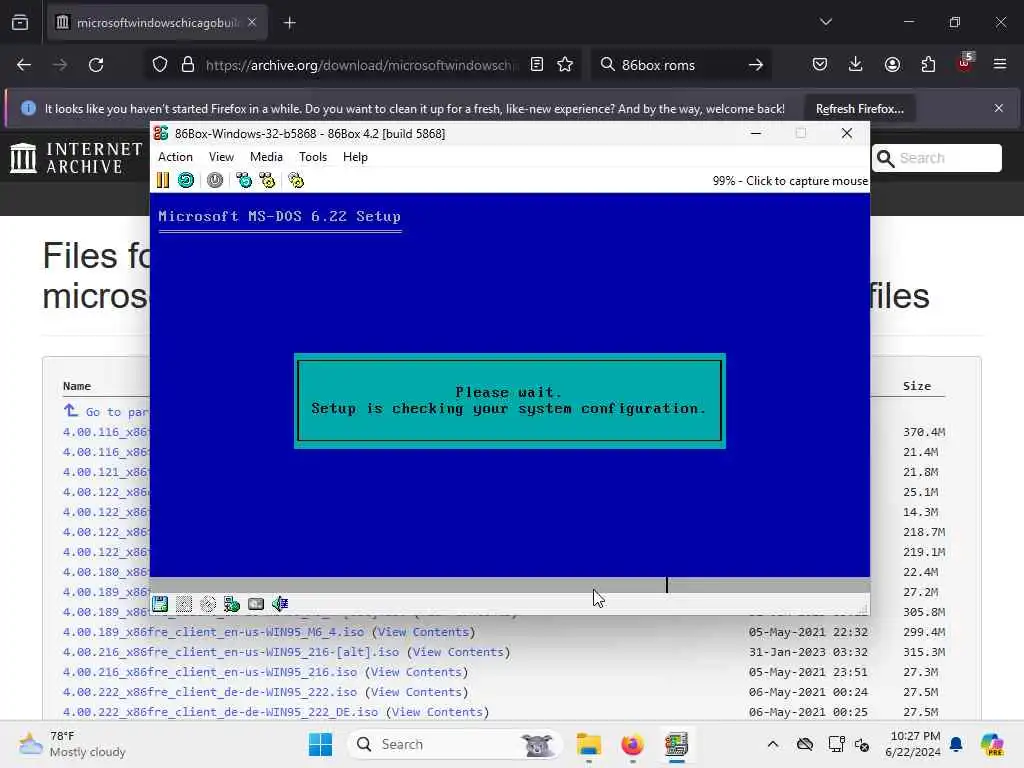Select the microsoftwindowschicagobuild tab
Screen dimensions: 1024x768
157,23
